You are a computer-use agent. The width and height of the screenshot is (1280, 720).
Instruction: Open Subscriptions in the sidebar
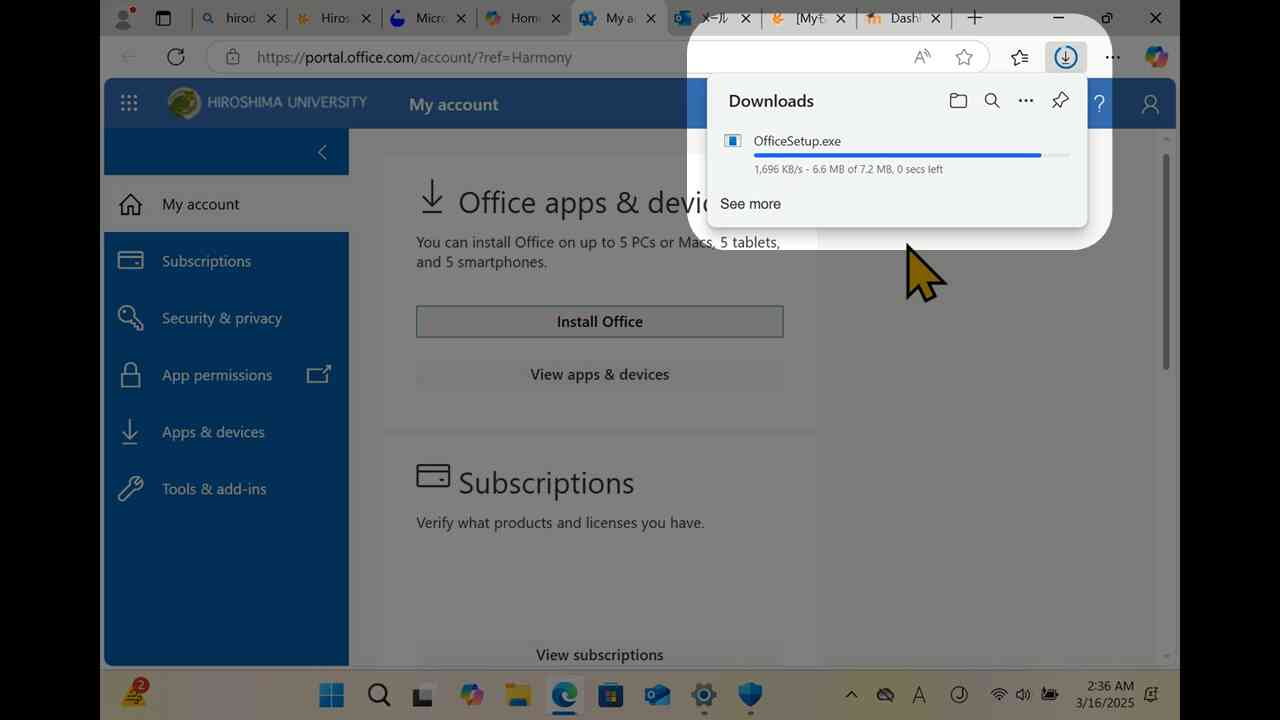pos(226,261)
